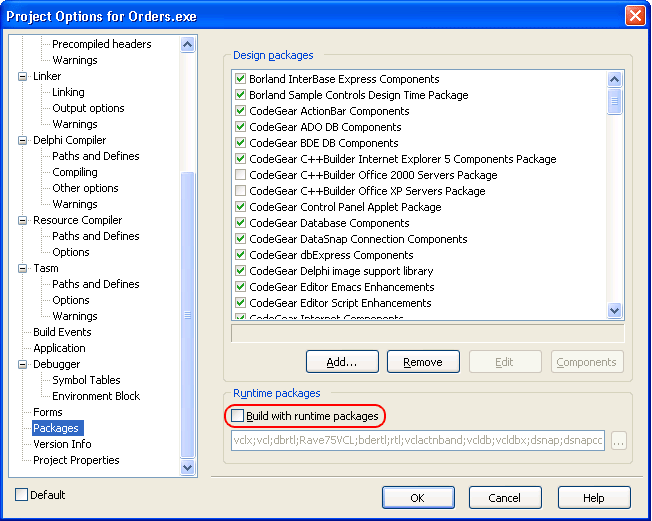Screen dimensions: 652x521
Task: Collapse the Debugger tree node
Action: pyautogui.click(x=23, y=364)
